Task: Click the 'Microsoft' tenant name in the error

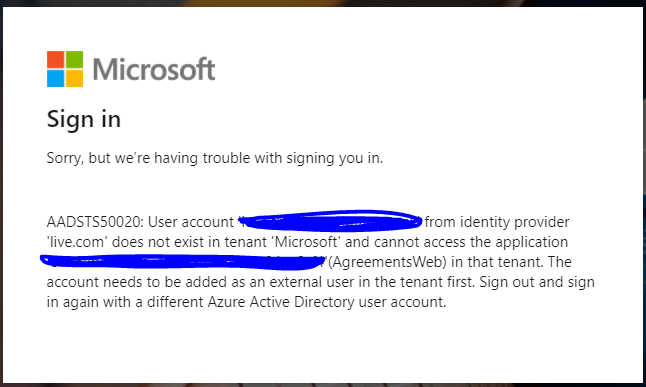Action: pyautogui.click(x=306, y=242)
